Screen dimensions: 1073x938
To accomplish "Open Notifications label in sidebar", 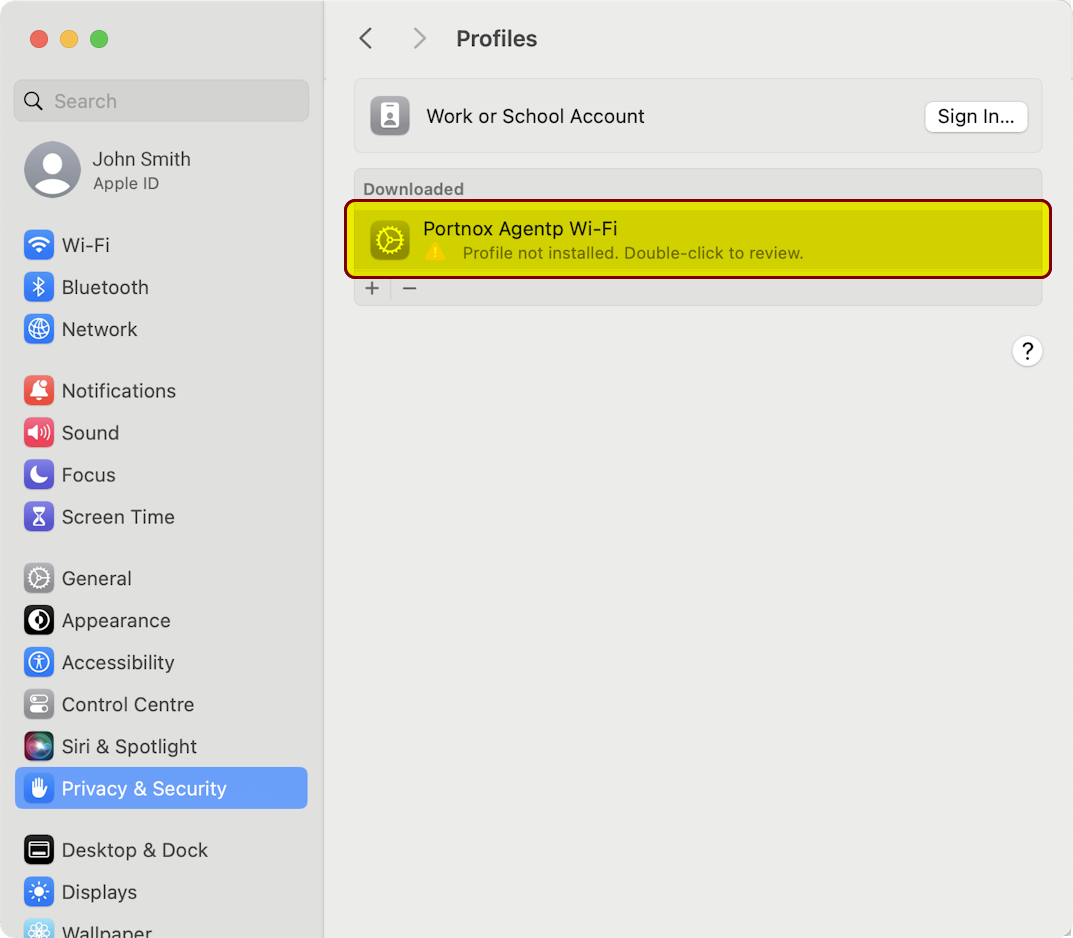I will (x=119, y=391).
